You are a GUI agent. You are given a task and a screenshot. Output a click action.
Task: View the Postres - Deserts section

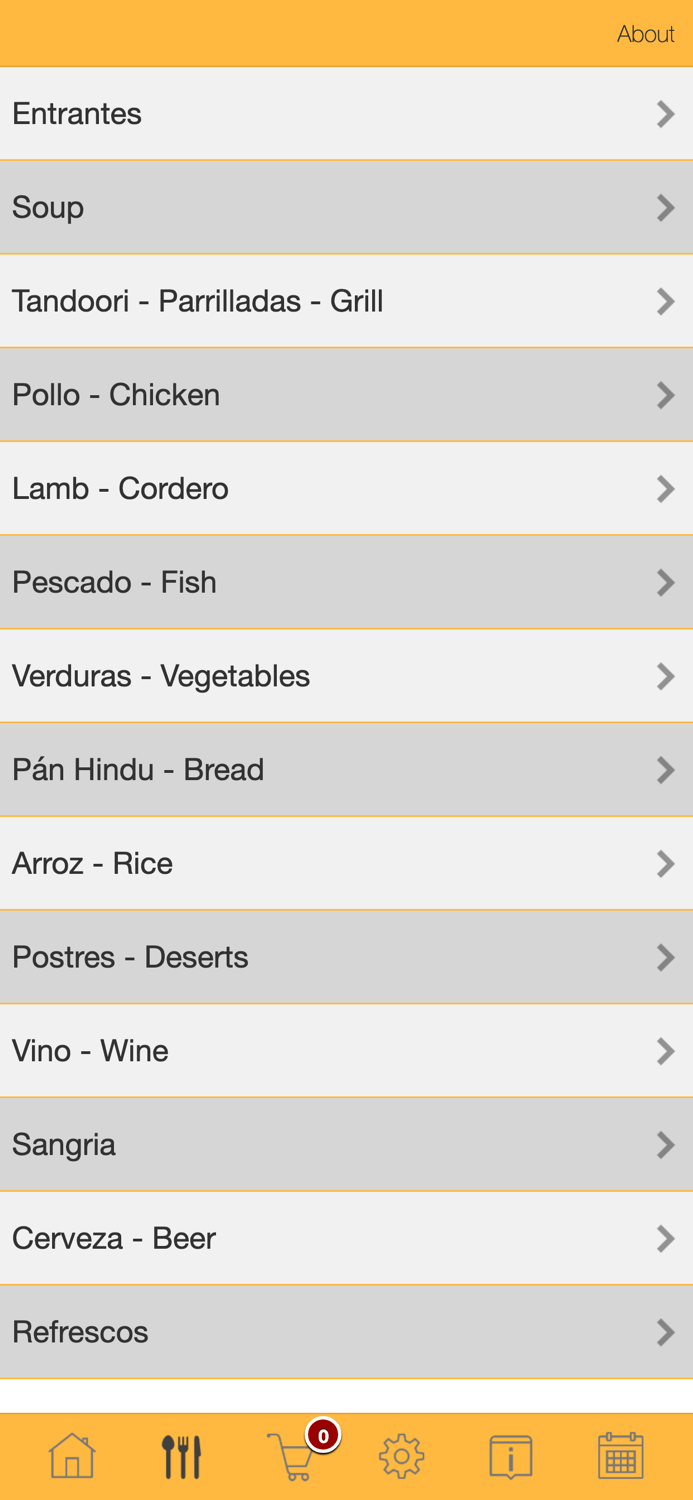pyautogui.click(x=346, y=957)
